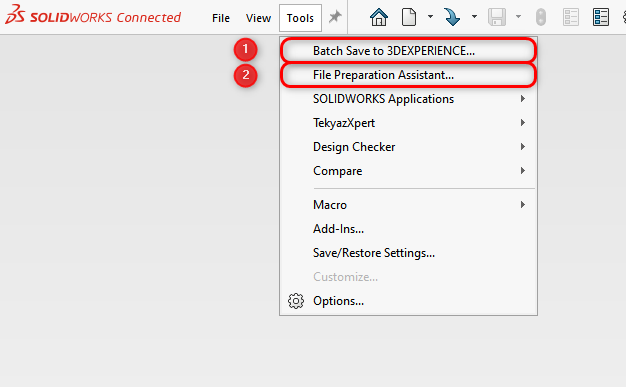Expand the dropdown arrow beside the Save icon
Screen dimensions: 626x387
point(518,17)
